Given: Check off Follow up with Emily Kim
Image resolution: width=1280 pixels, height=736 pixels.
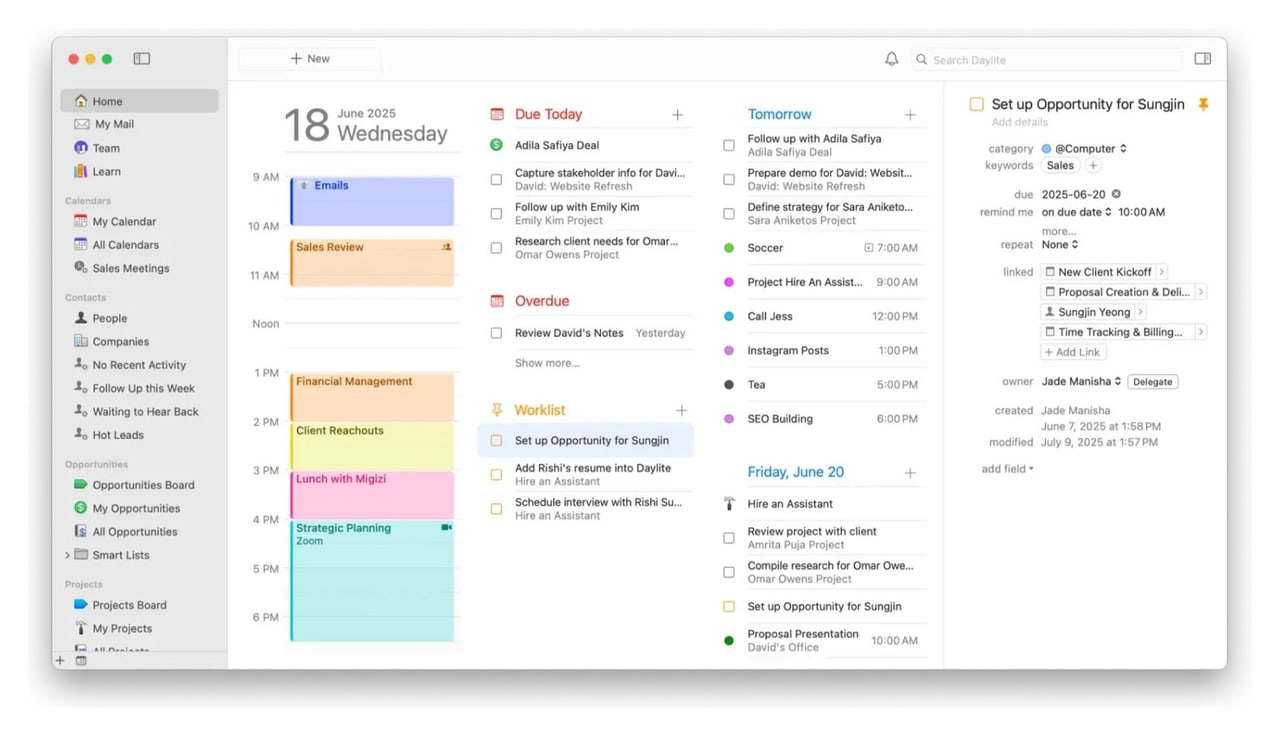Looking at the screenshot, I should 496,214.
